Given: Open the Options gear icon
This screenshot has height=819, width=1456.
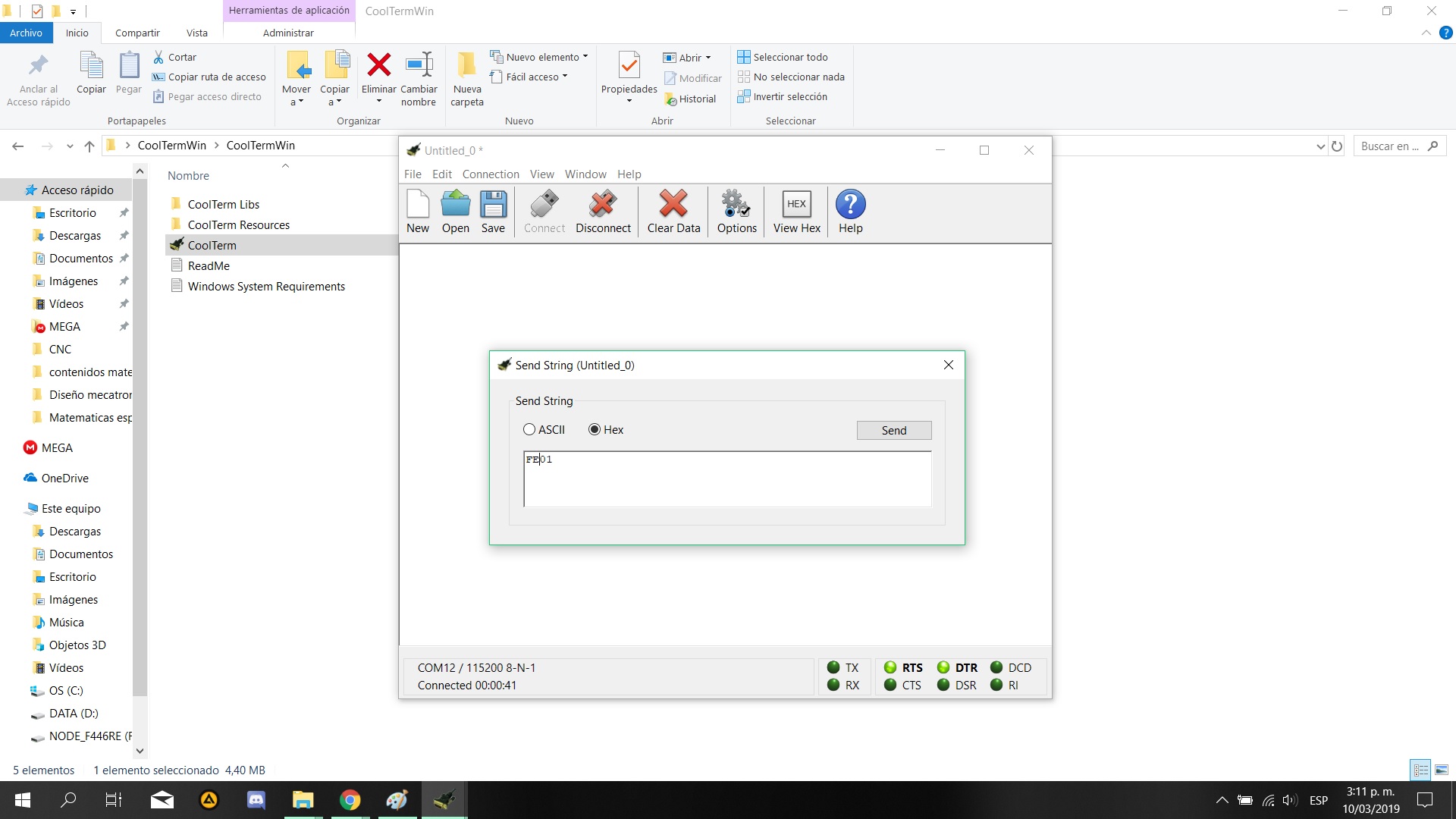Looking at the screenshot, I should 736,205.
